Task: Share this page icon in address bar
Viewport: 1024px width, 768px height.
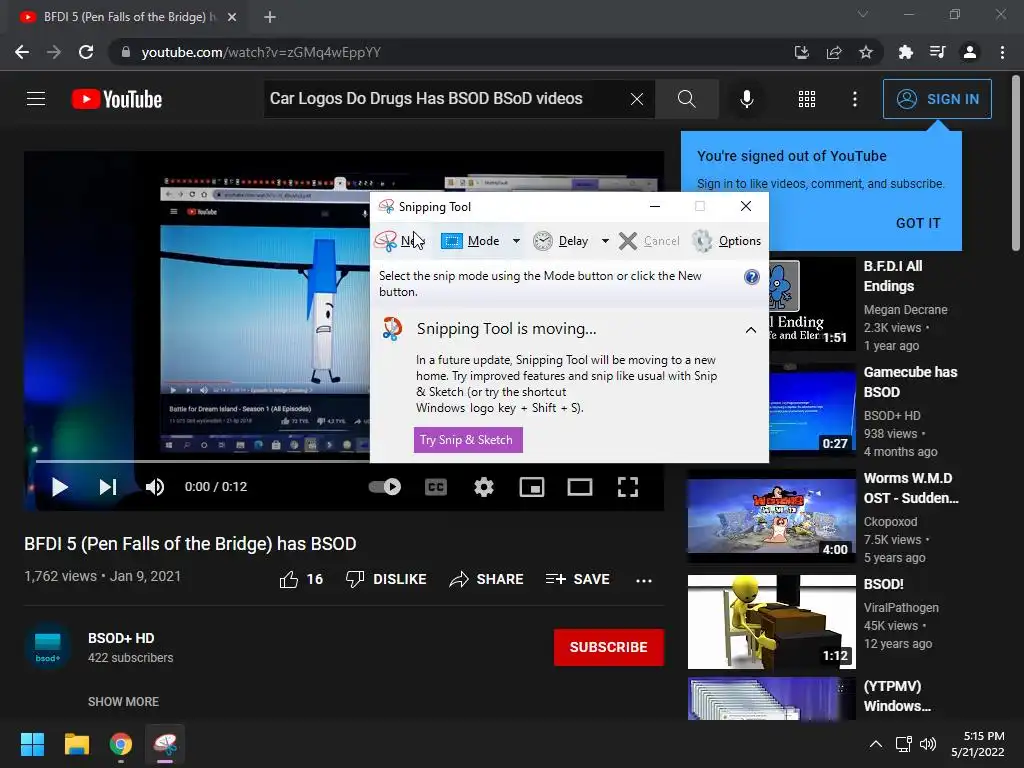Action: 834,52
